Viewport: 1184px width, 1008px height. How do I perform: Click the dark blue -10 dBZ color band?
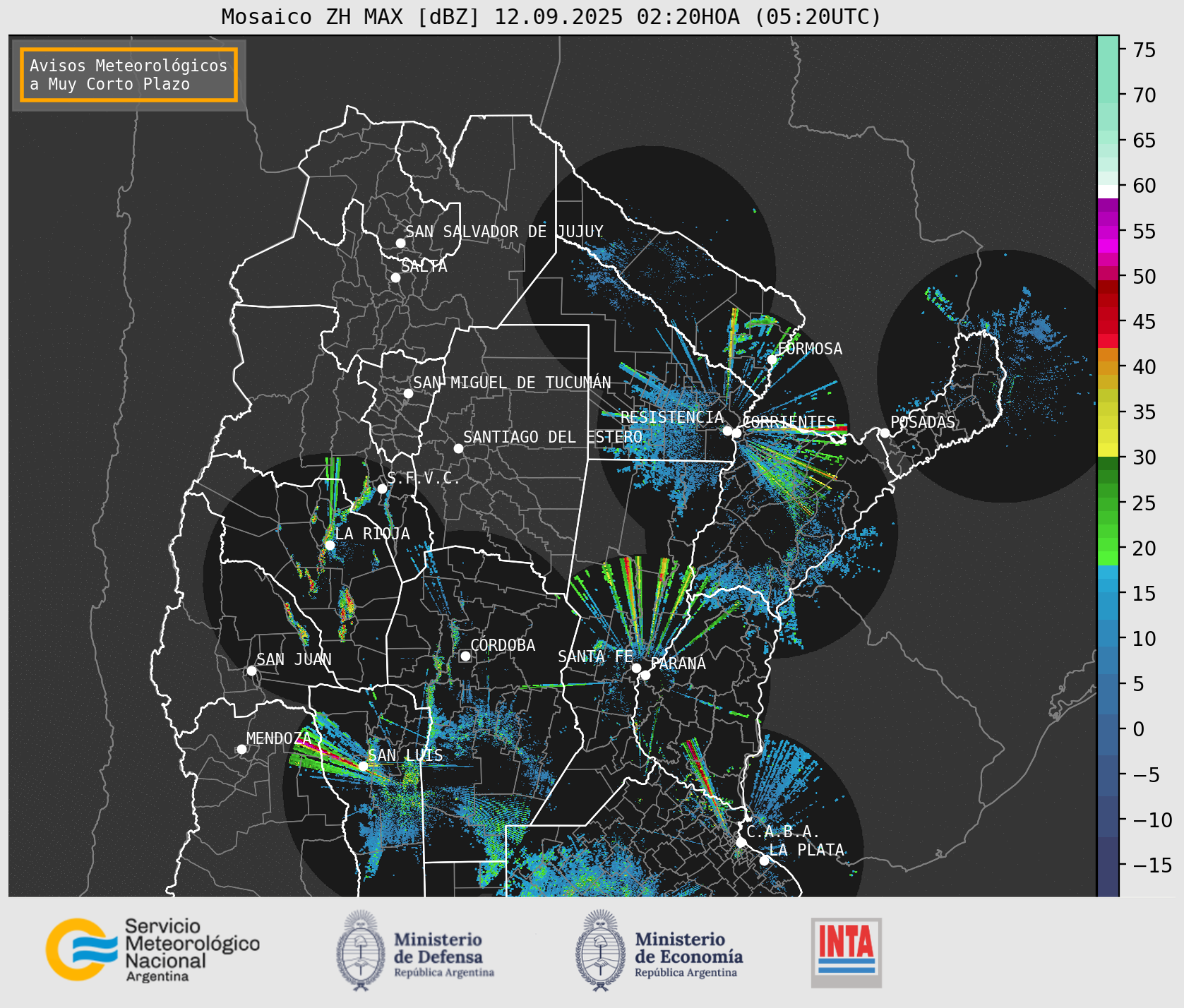[x=1108, y=817]
